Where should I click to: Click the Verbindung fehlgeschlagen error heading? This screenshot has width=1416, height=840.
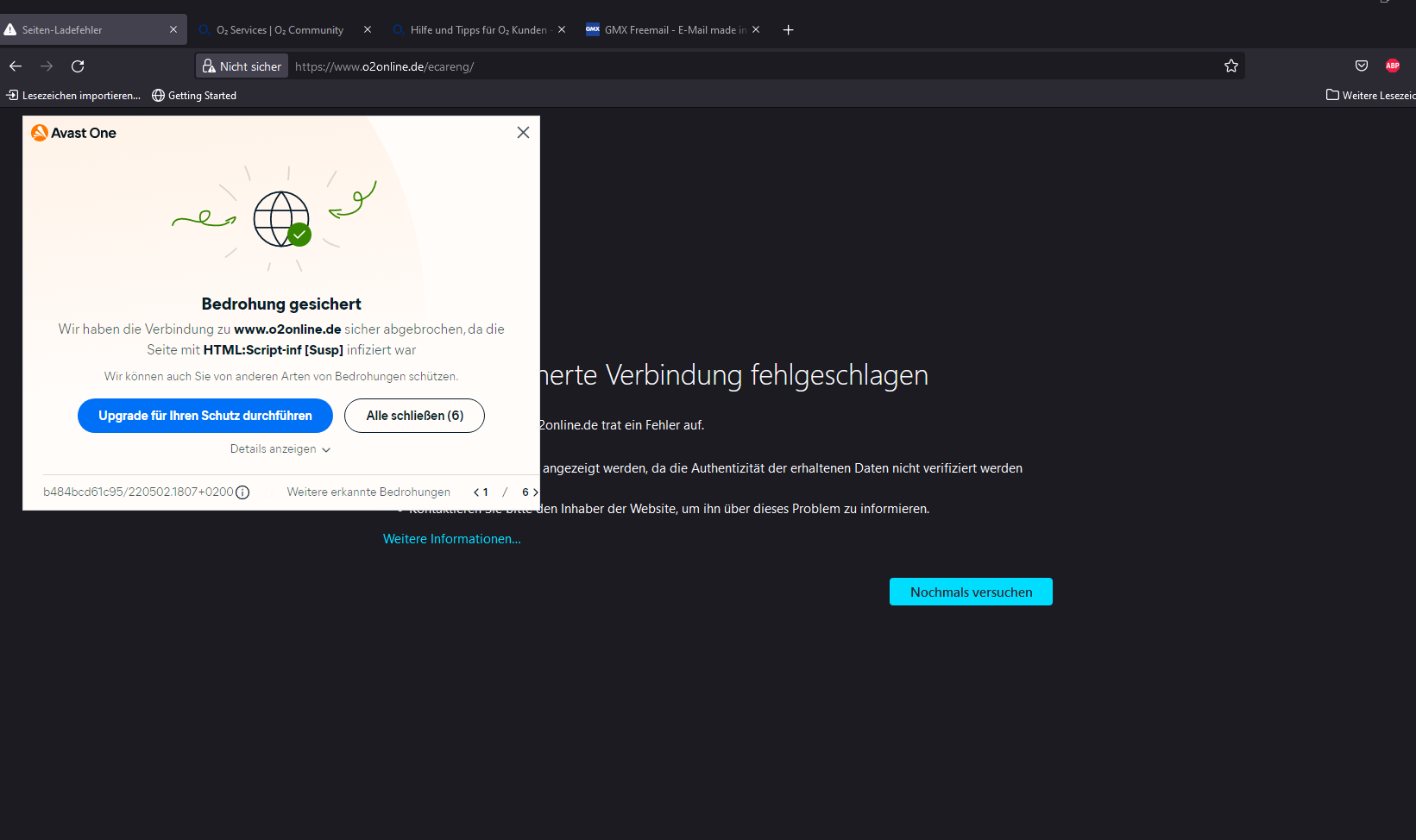pyautogui.click(x=733, y=375)
